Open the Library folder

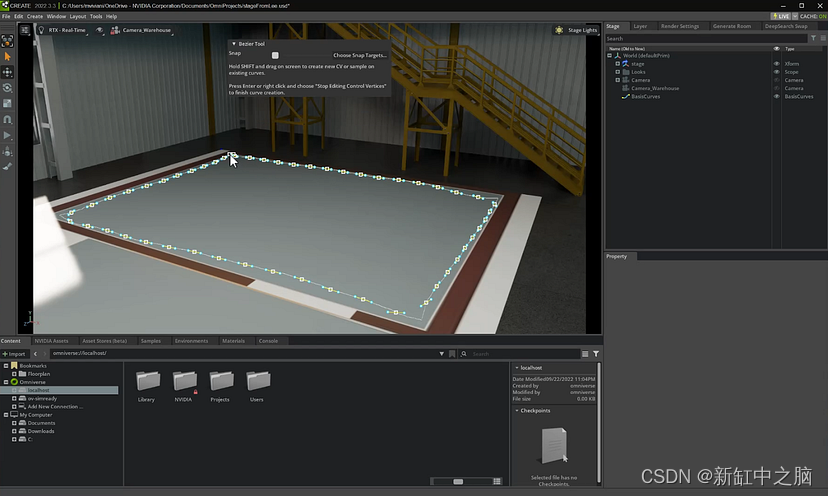pos(147,386)
